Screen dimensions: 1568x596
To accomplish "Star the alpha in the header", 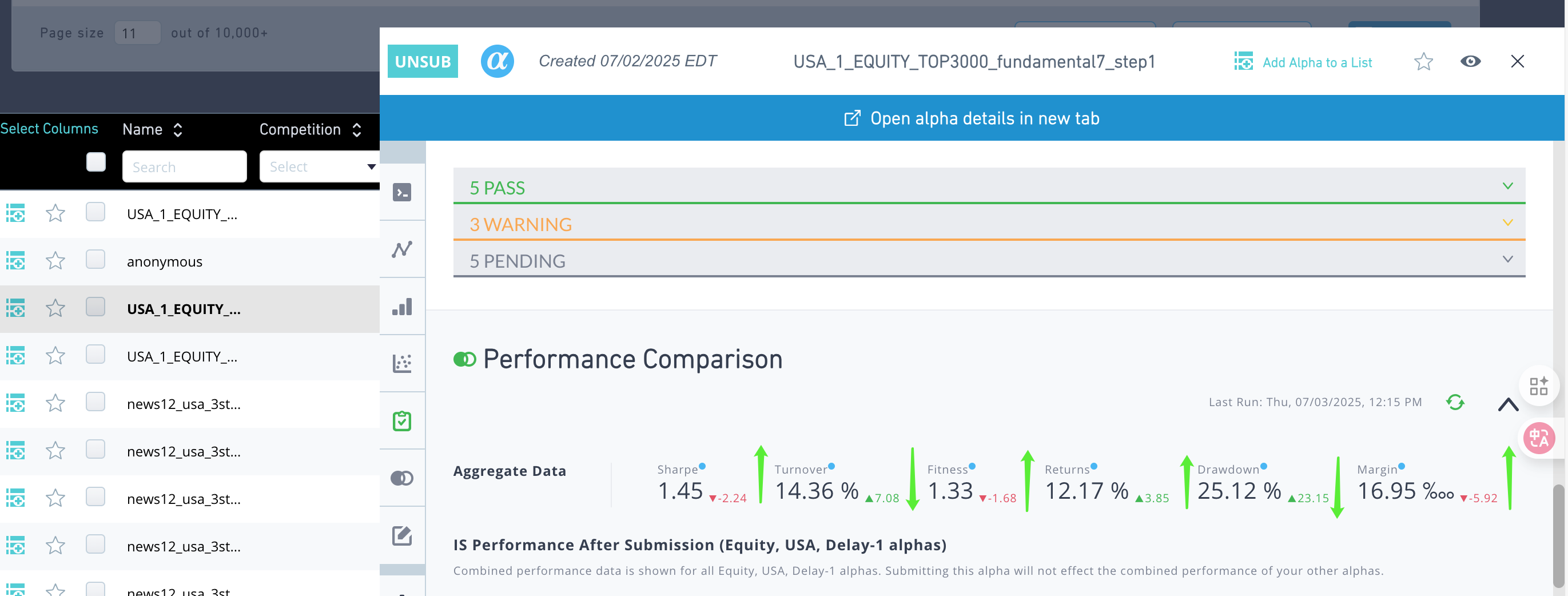I will [x=1423, y=61].
